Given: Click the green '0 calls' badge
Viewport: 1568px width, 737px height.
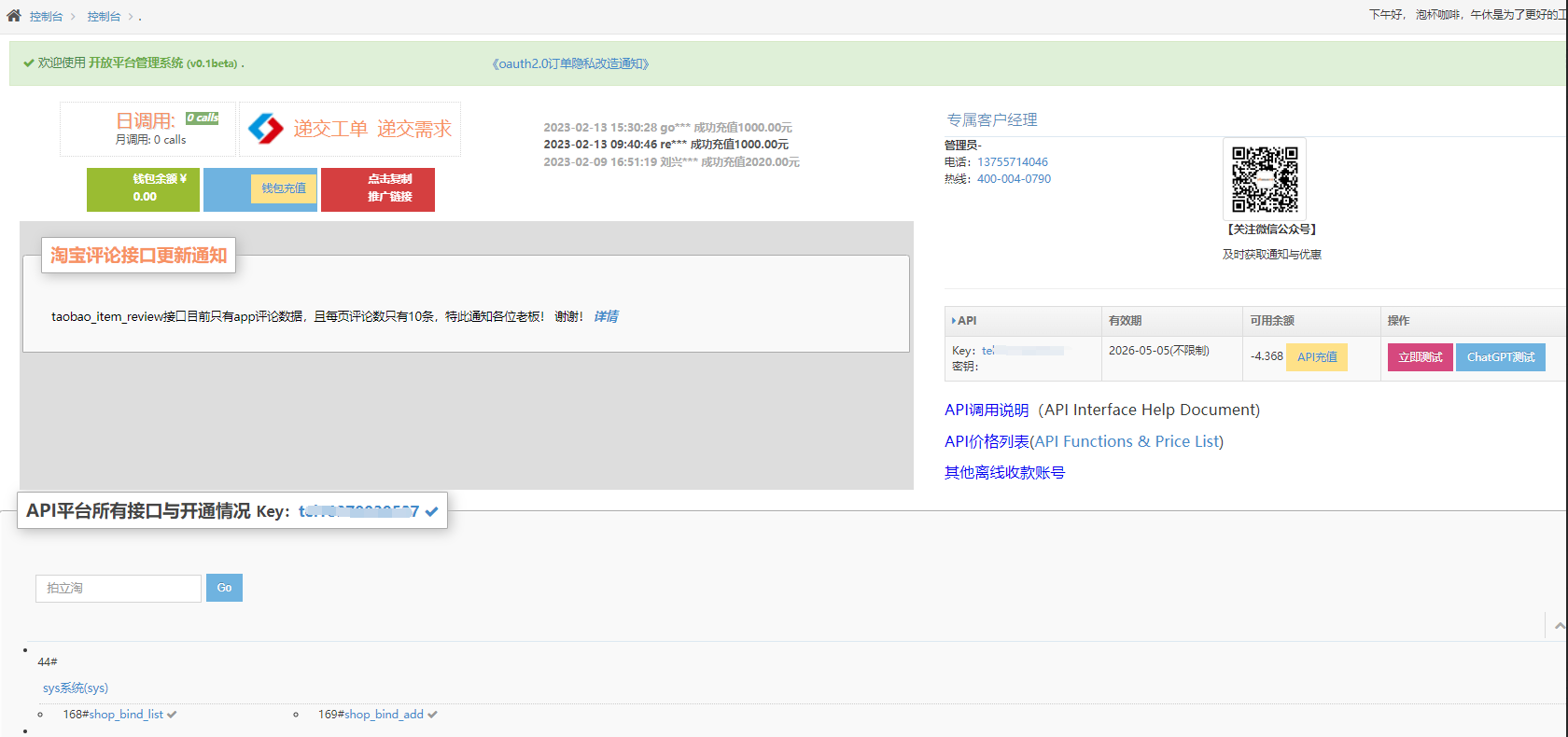Looking at the screenshot, I should 202,118.
